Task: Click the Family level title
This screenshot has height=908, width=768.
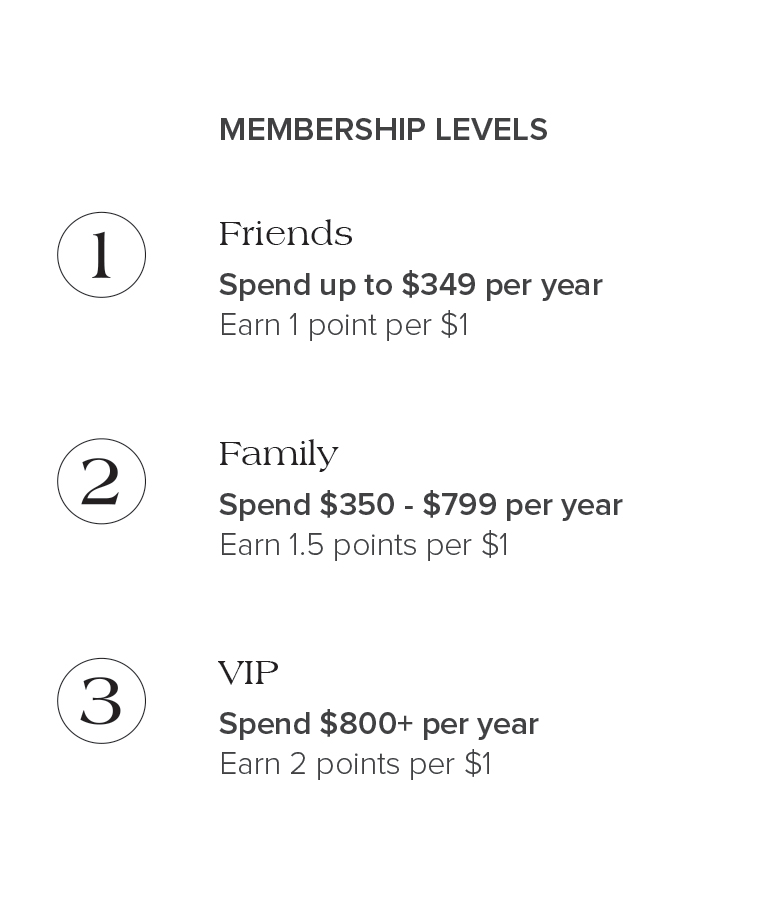Action: [279, 455]
